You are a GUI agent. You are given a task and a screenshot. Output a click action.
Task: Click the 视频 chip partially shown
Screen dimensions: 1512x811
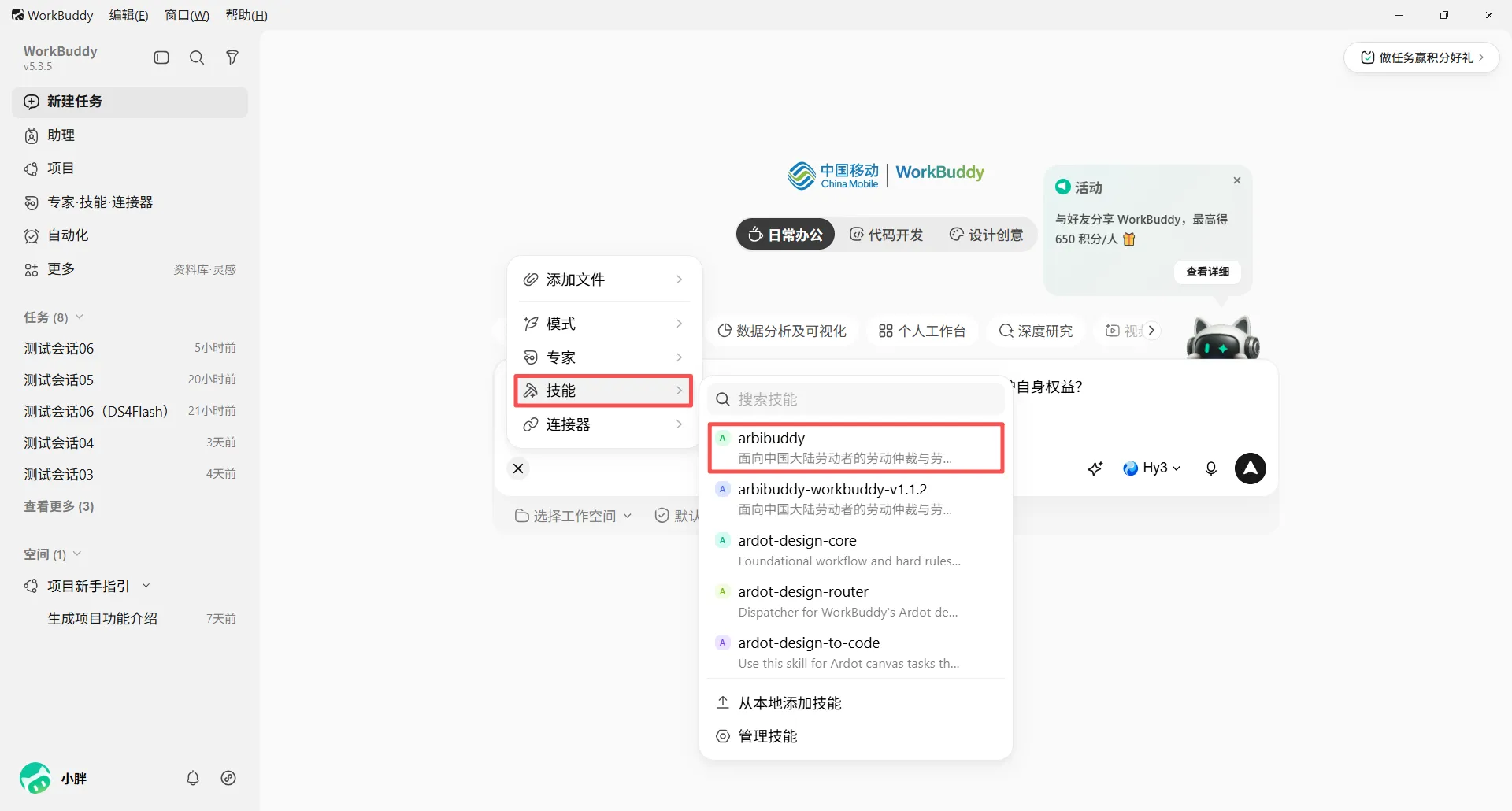click(x=1124, y=331)
